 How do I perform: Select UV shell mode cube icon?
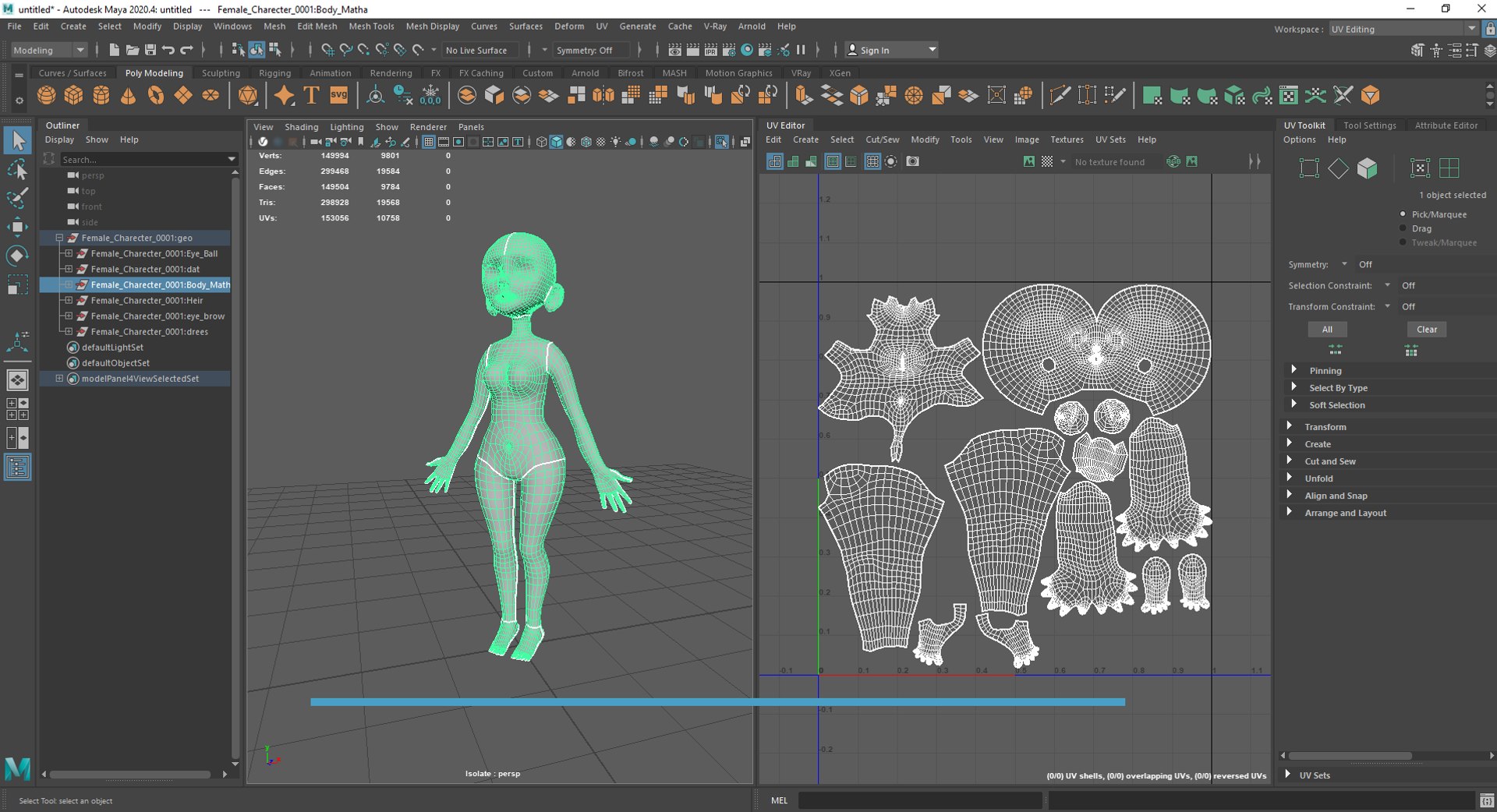1367,168
